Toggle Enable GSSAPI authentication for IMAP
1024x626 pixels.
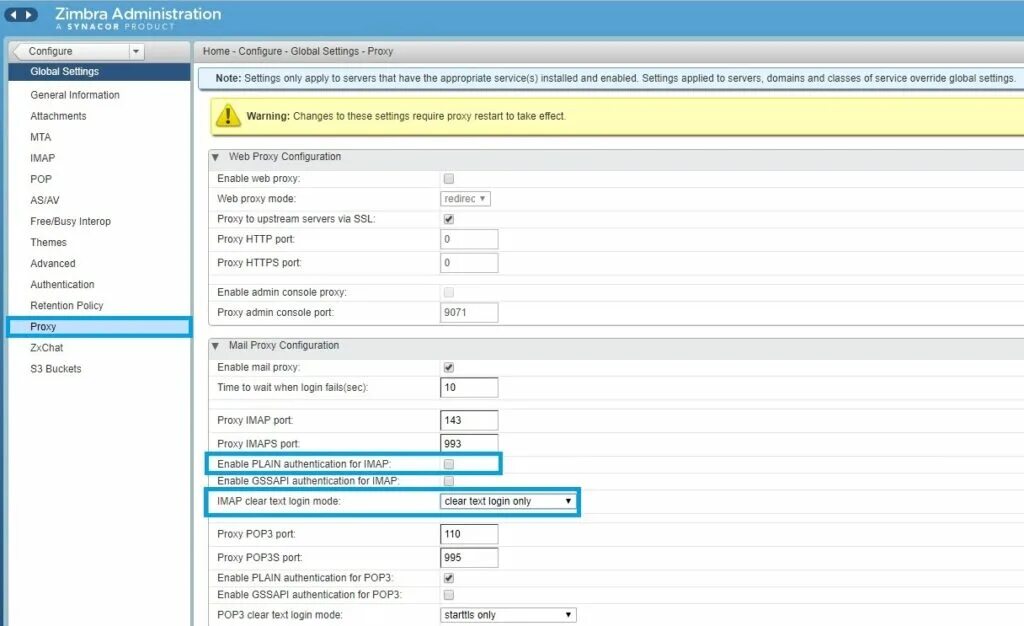(x=449, y=480)
